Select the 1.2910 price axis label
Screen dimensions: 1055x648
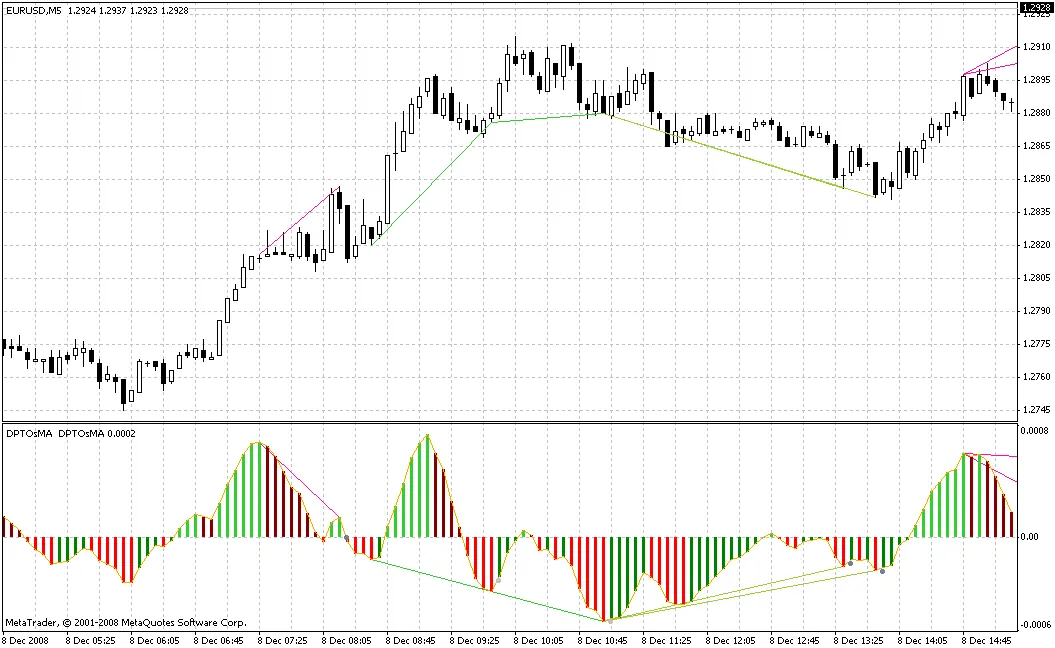point(1034,46)
